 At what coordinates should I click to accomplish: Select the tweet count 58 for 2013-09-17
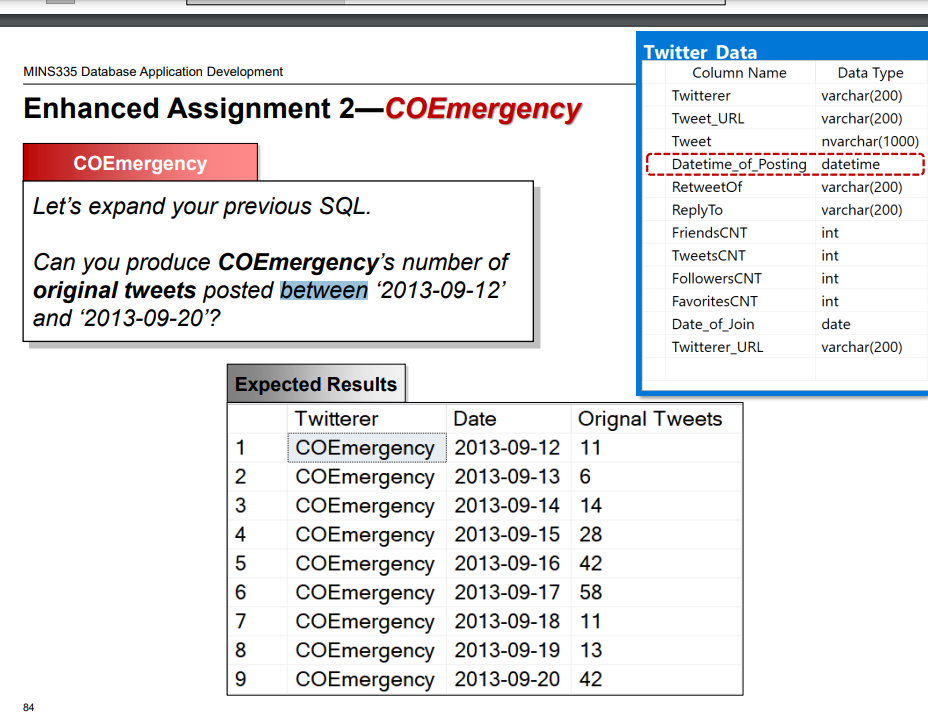[590, 592]
